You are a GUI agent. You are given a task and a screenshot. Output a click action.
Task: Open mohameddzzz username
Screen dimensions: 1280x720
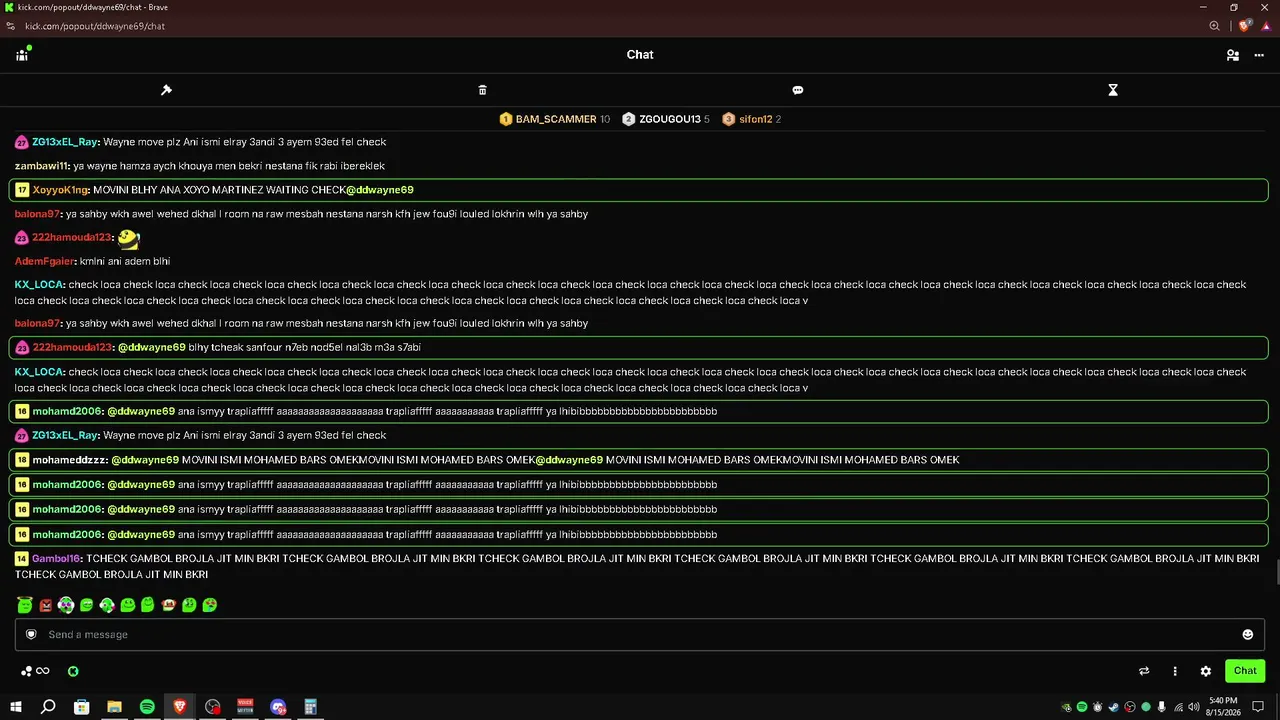(69, 460)
